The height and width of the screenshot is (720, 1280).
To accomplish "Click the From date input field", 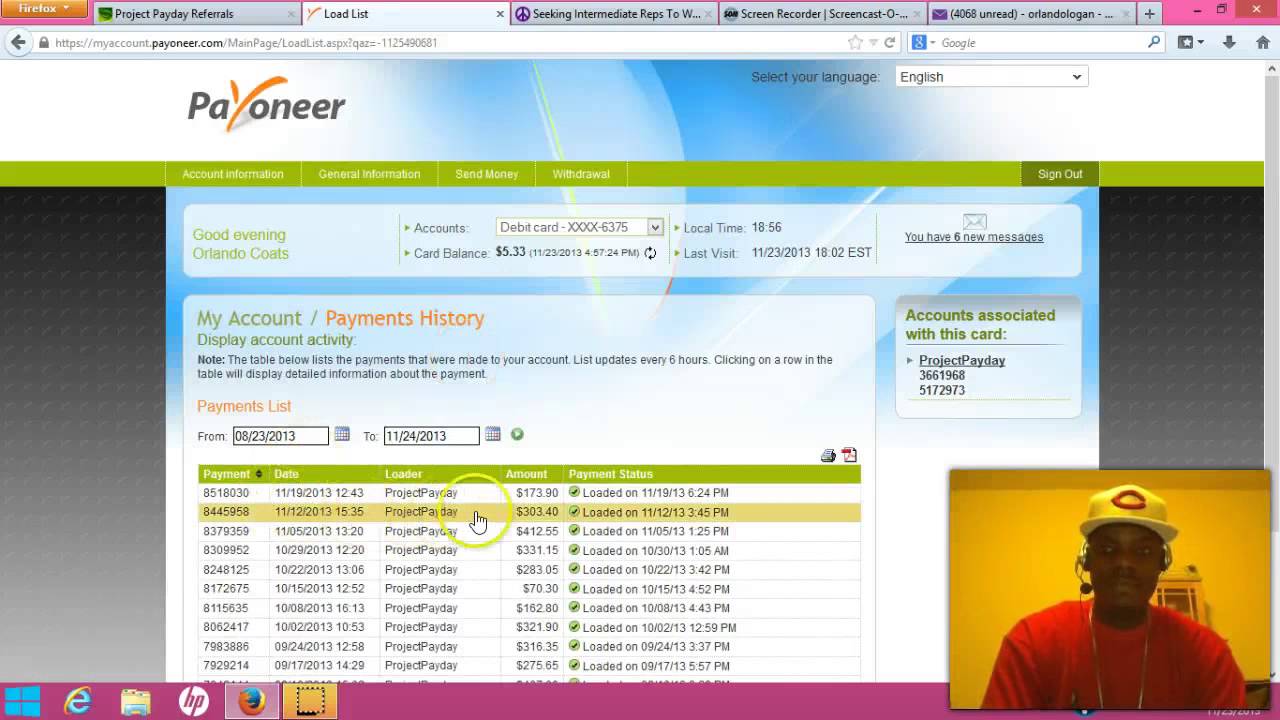I will point(281,436).
